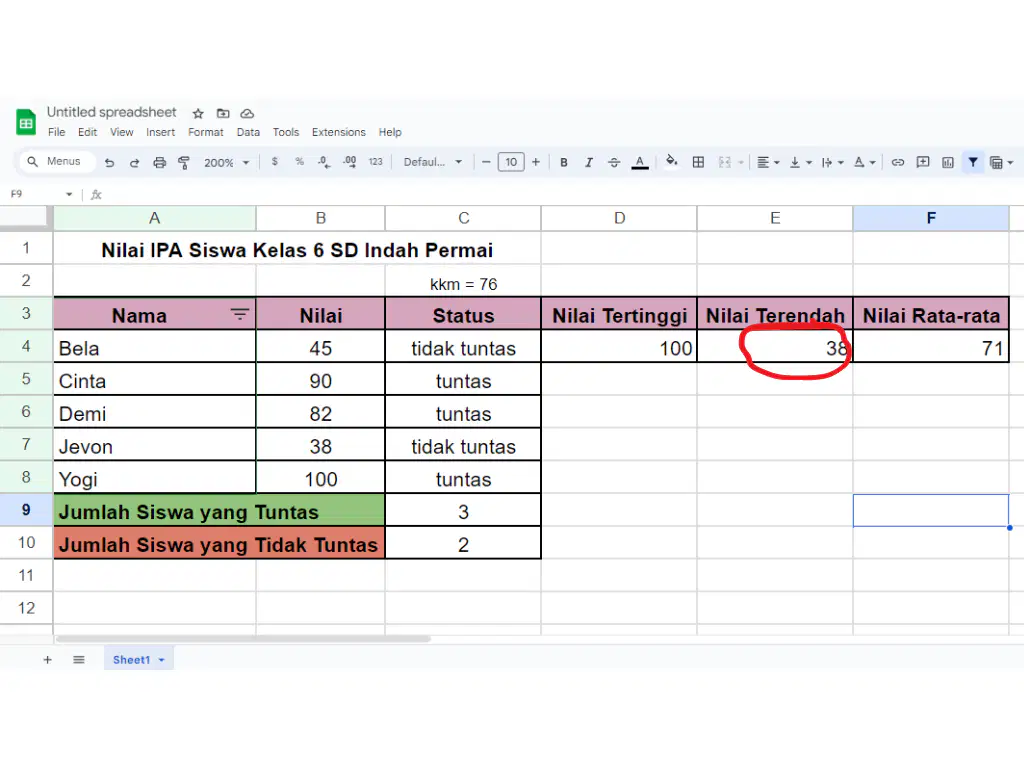1024x768 pixels.
Task: Open the View menu
Action: [x=121, y=132]
